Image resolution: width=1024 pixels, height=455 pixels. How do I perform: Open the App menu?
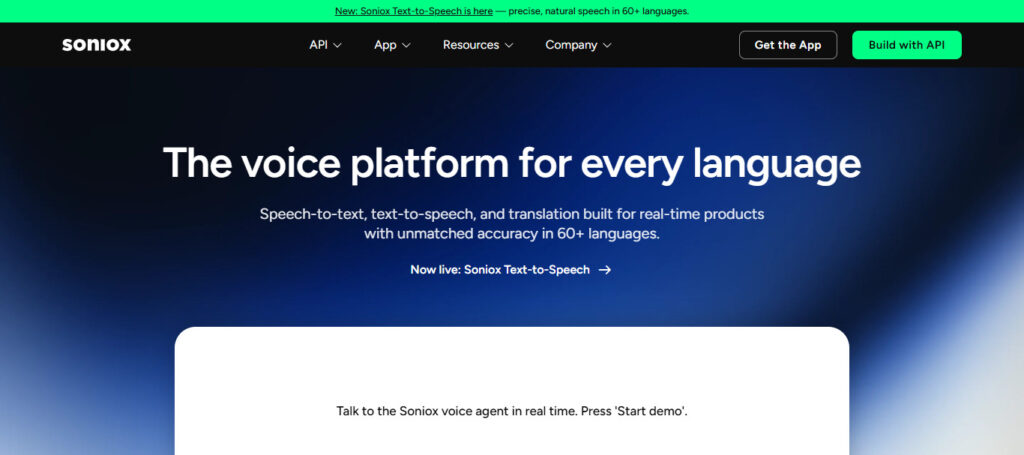pos(392,45)
